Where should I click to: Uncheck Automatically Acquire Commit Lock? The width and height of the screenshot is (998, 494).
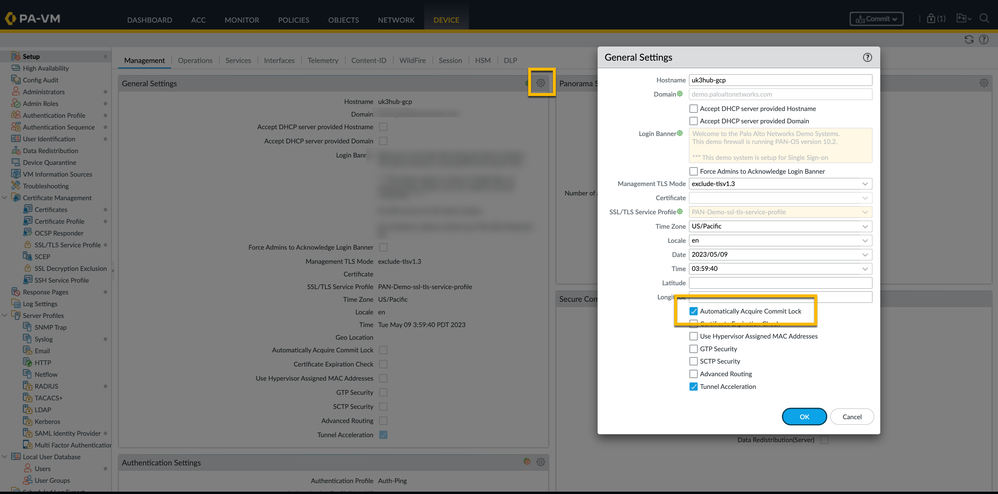coord(694,311)
